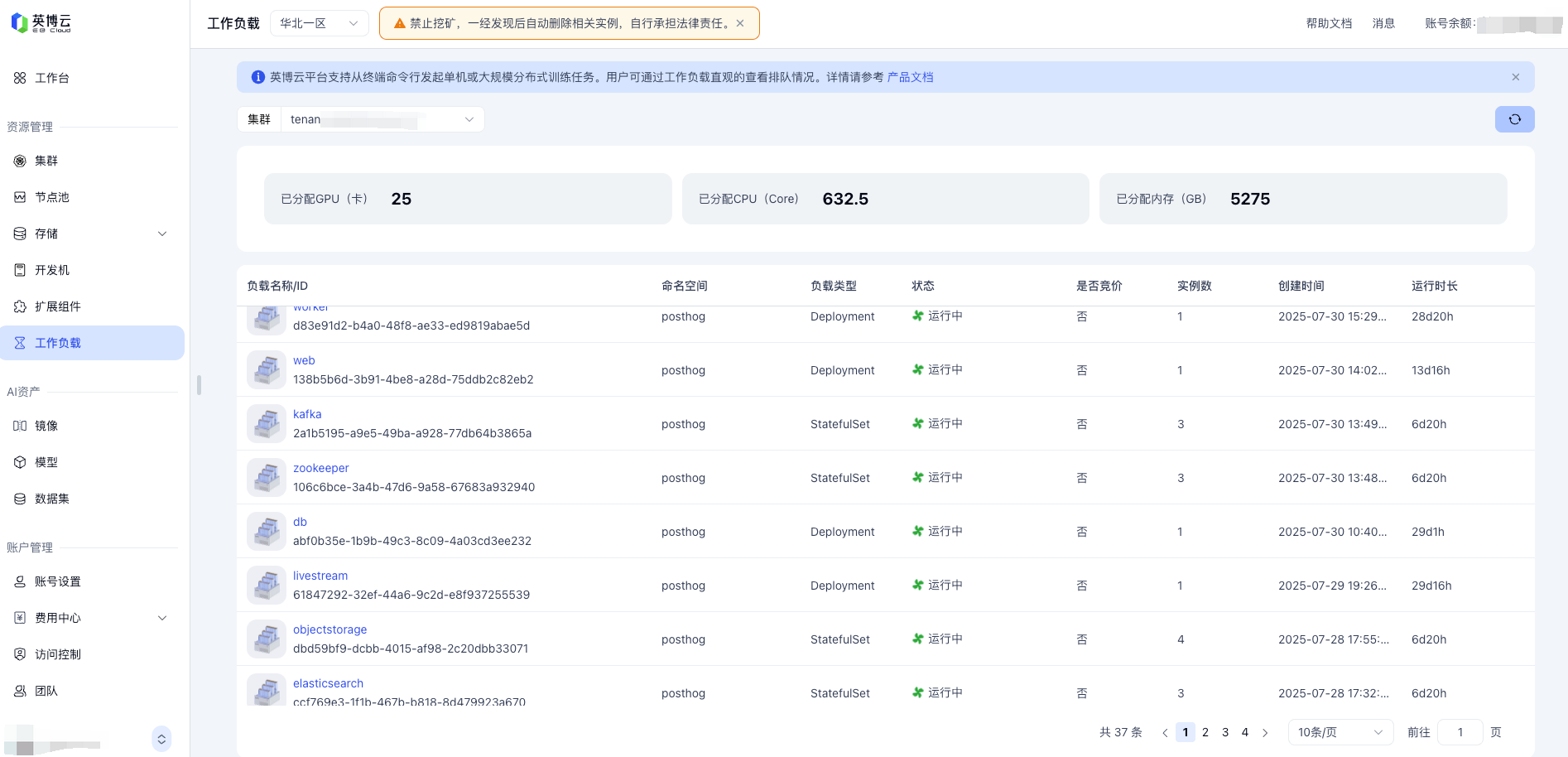Click 账号余额 in top bar

(x=1449, y=23)
